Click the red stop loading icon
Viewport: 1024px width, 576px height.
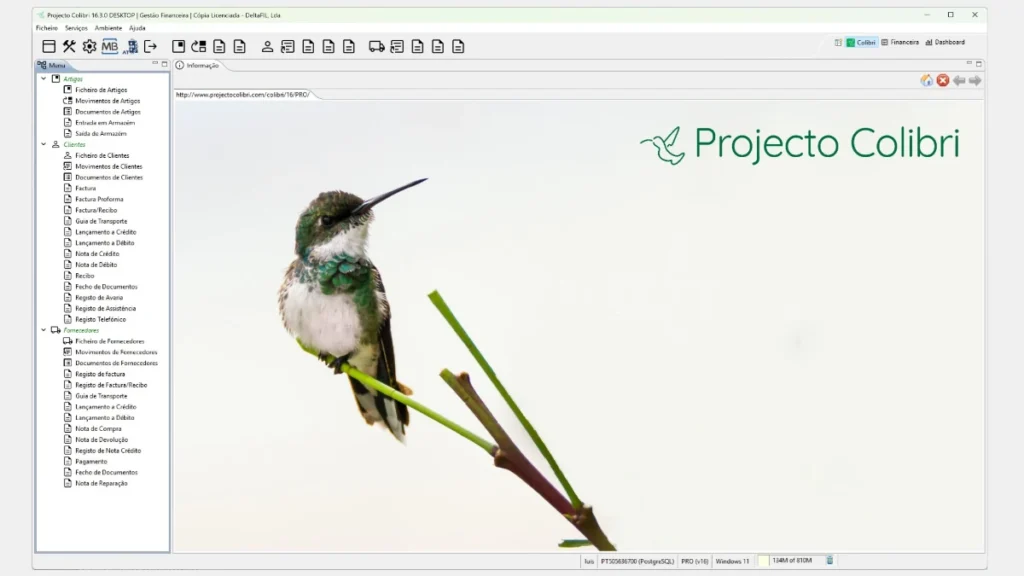click(x=942, y=80)
